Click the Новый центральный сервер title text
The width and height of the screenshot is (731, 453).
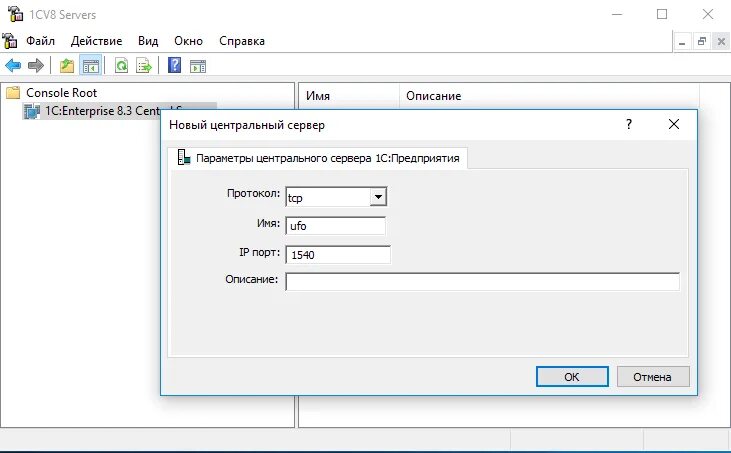[247, 125]
